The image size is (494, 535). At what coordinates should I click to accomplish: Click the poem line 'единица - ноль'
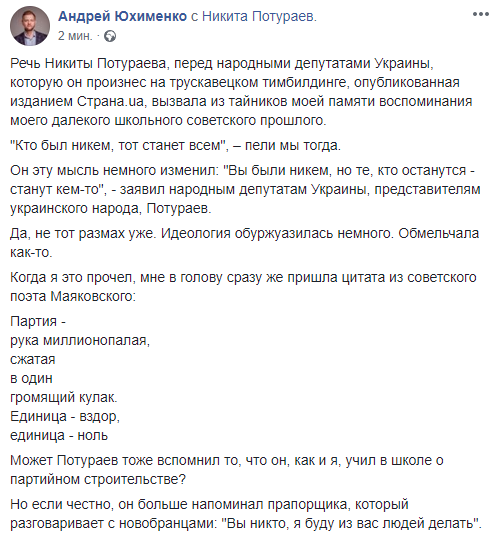click(59, 435)
